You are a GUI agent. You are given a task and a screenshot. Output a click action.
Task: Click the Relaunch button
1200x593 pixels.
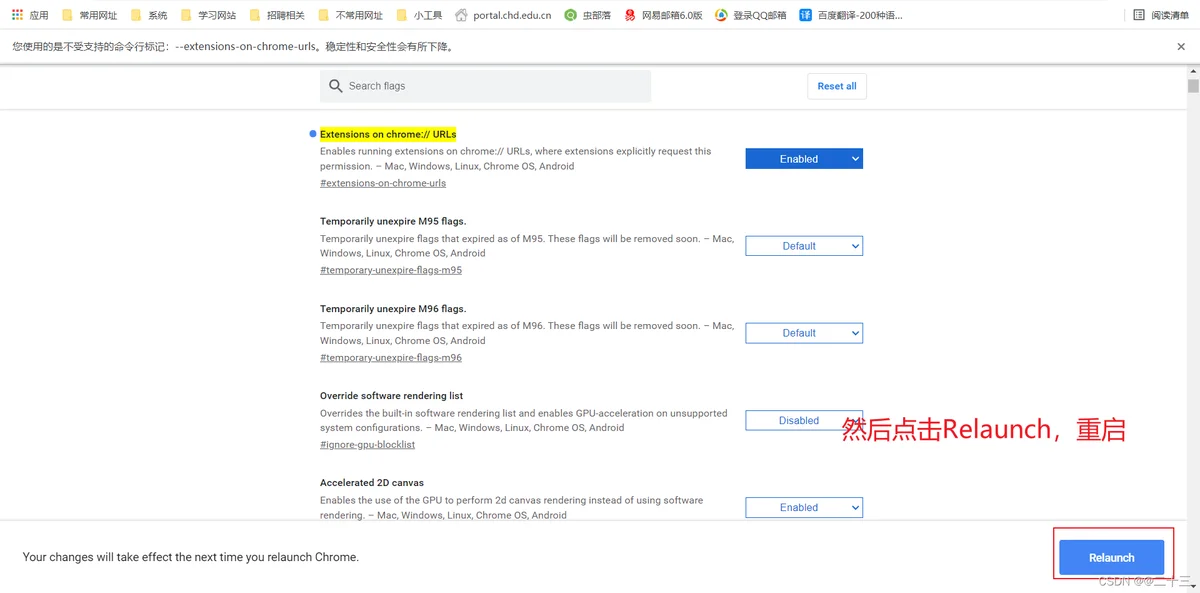[1112, 557]
